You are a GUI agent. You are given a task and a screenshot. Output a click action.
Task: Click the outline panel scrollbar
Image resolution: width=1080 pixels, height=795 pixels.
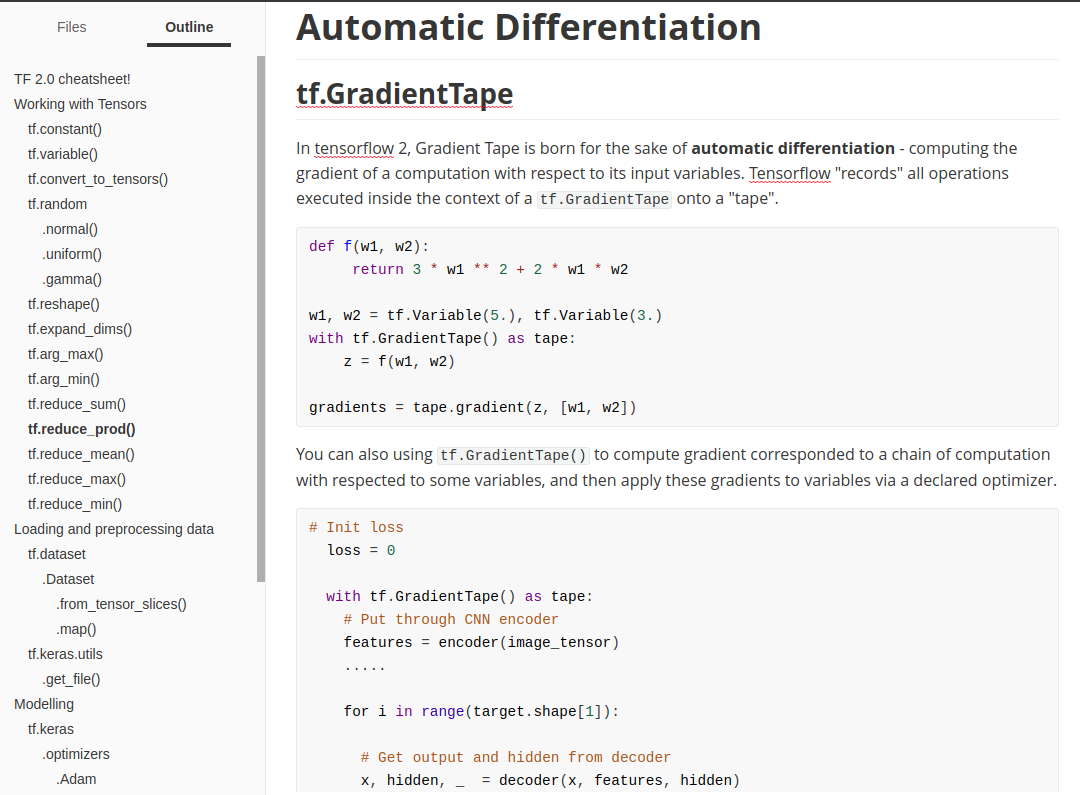pyautogui.click(x=261, y=319)
